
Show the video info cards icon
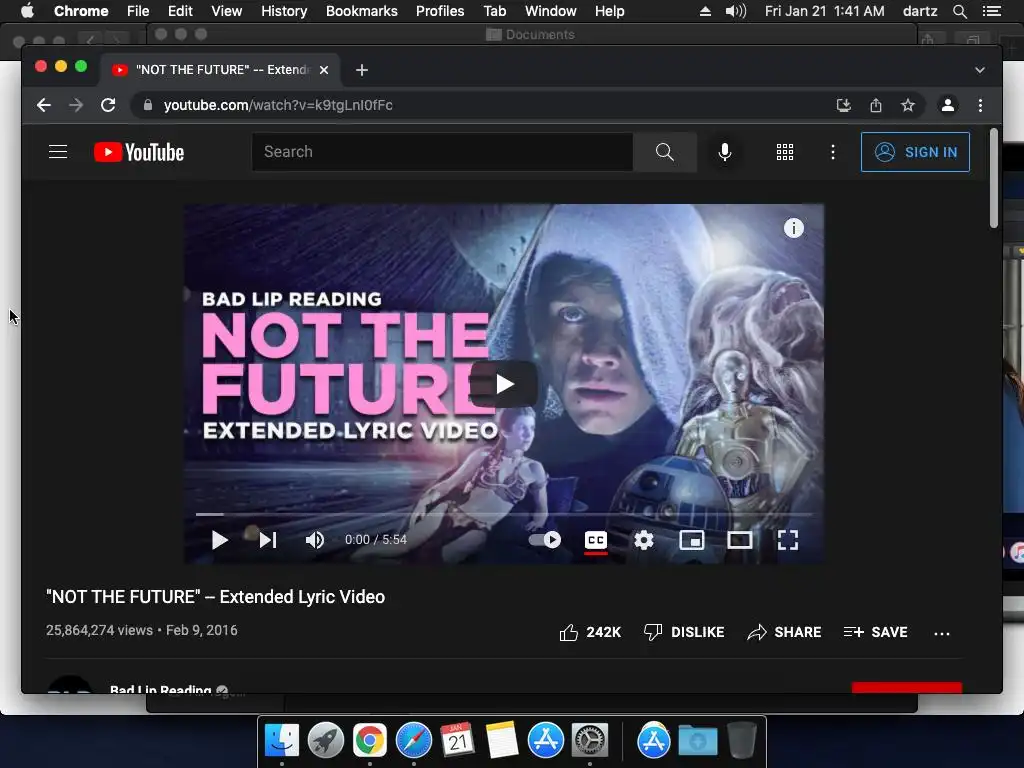(x=793, y=228)
